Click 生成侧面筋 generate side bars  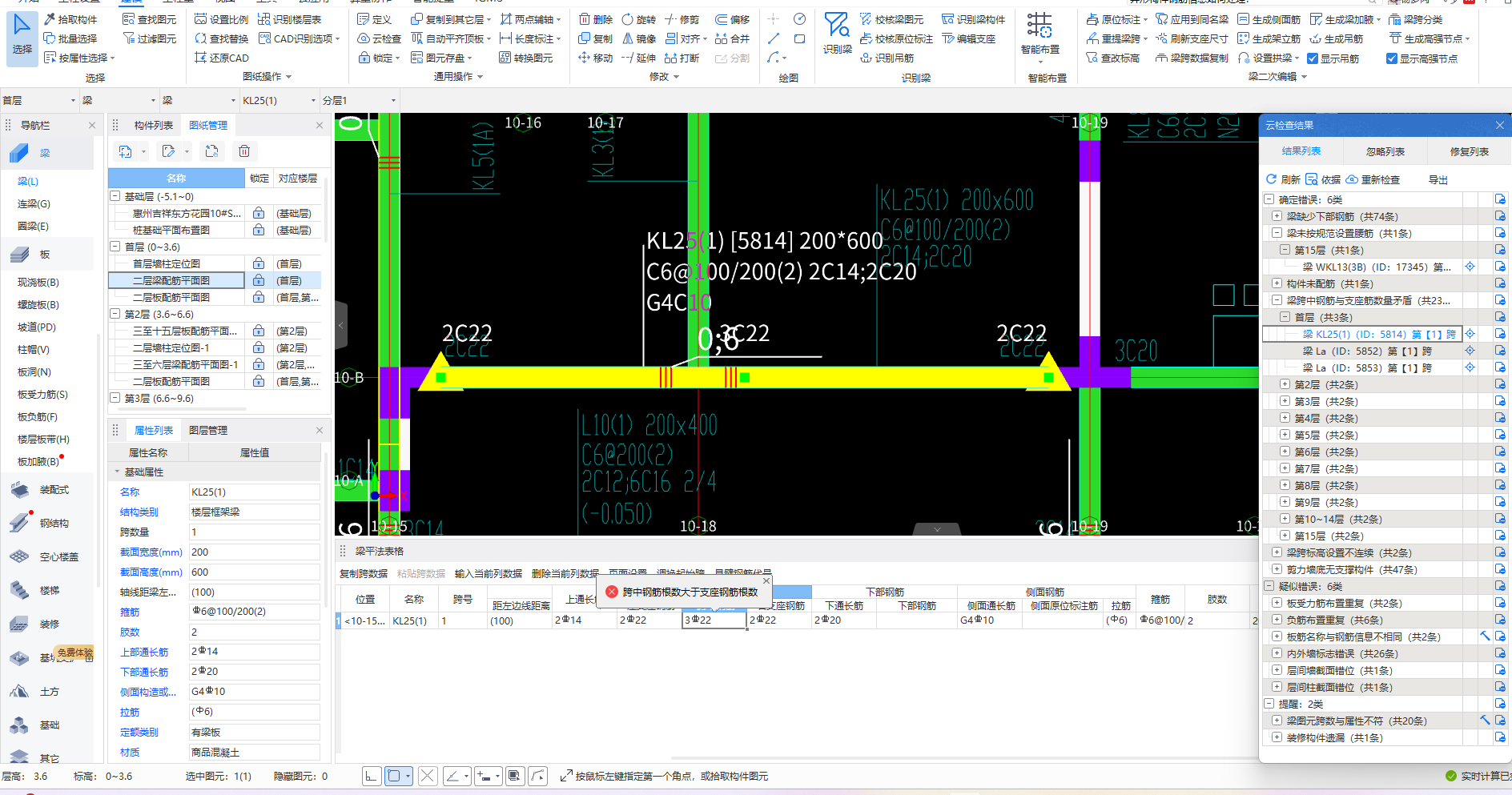(1269, 19)
